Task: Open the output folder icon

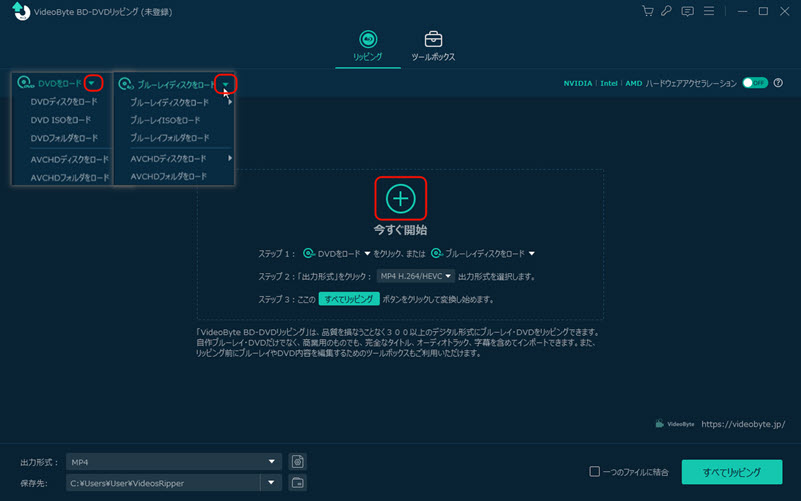Action: tap(297, 483)
